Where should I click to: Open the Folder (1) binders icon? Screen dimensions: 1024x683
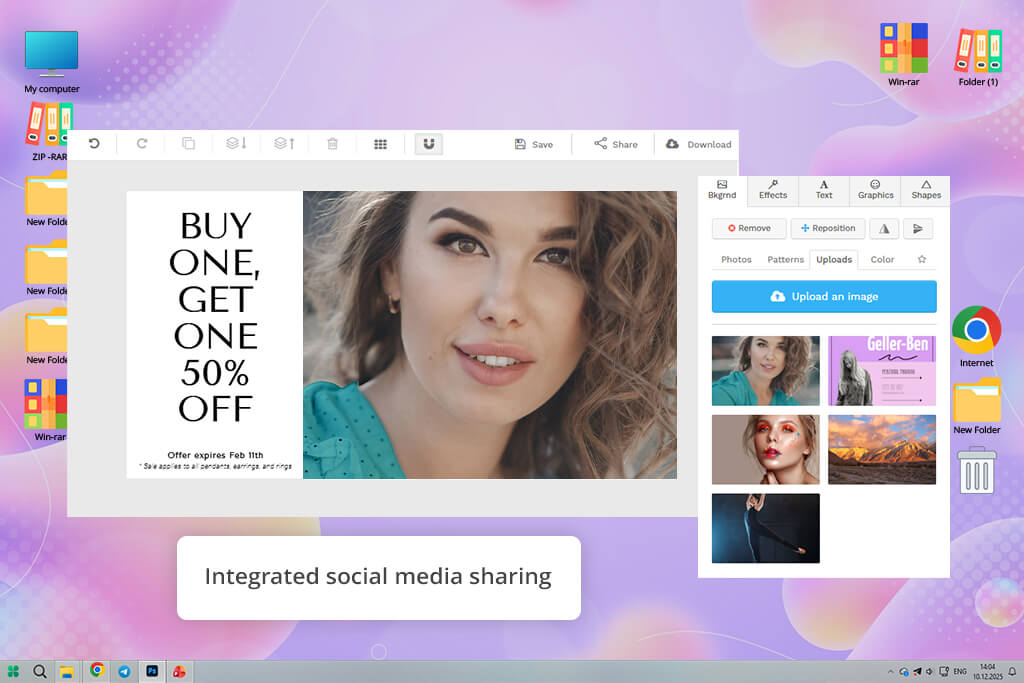978,57
